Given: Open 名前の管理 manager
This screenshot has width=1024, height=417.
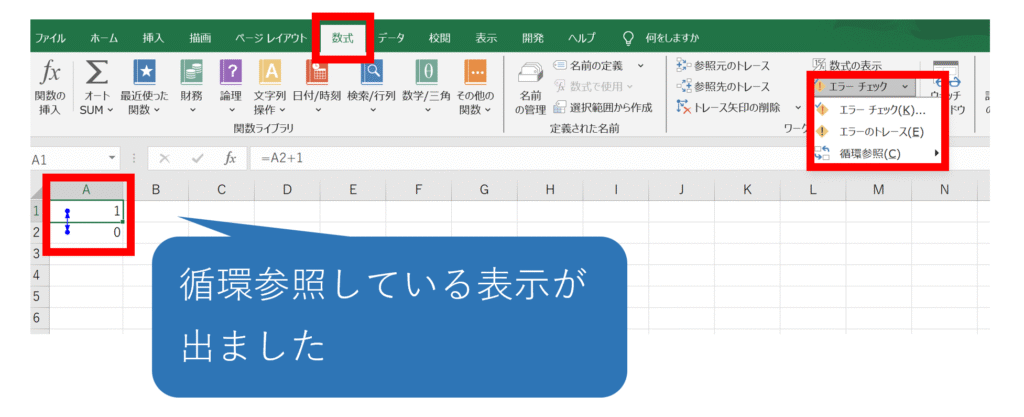Looking at the screenshot, I should tap(530, 89).
